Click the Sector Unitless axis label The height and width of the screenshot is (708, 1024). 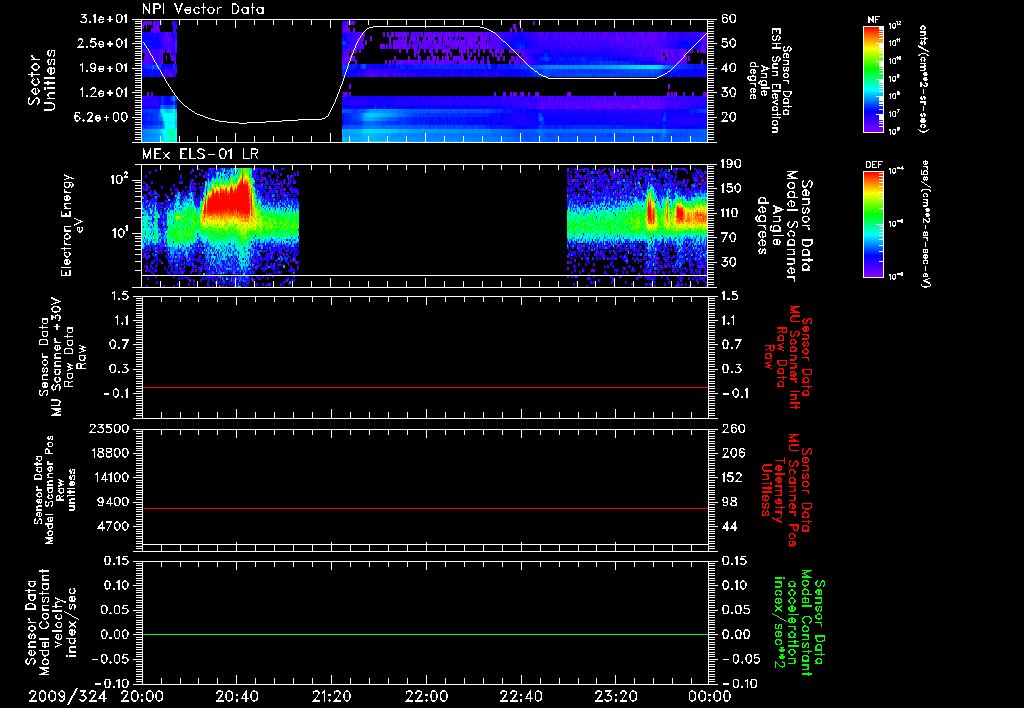click(x=41, y=80)
